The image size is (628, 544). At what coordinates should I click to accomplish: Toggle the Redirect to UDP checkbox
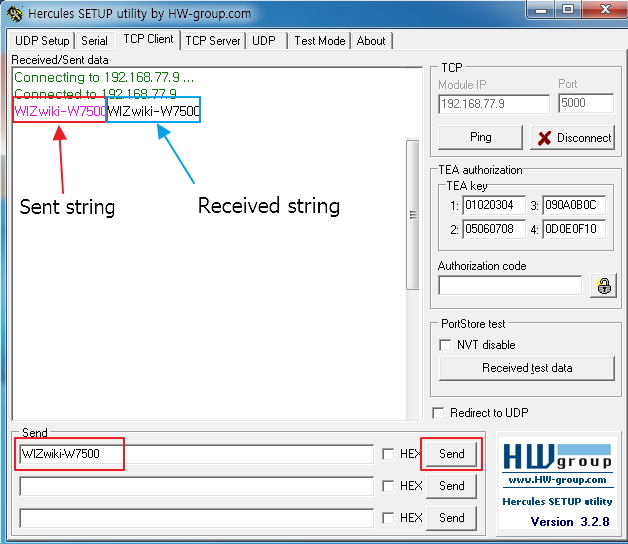coord(438,413)
